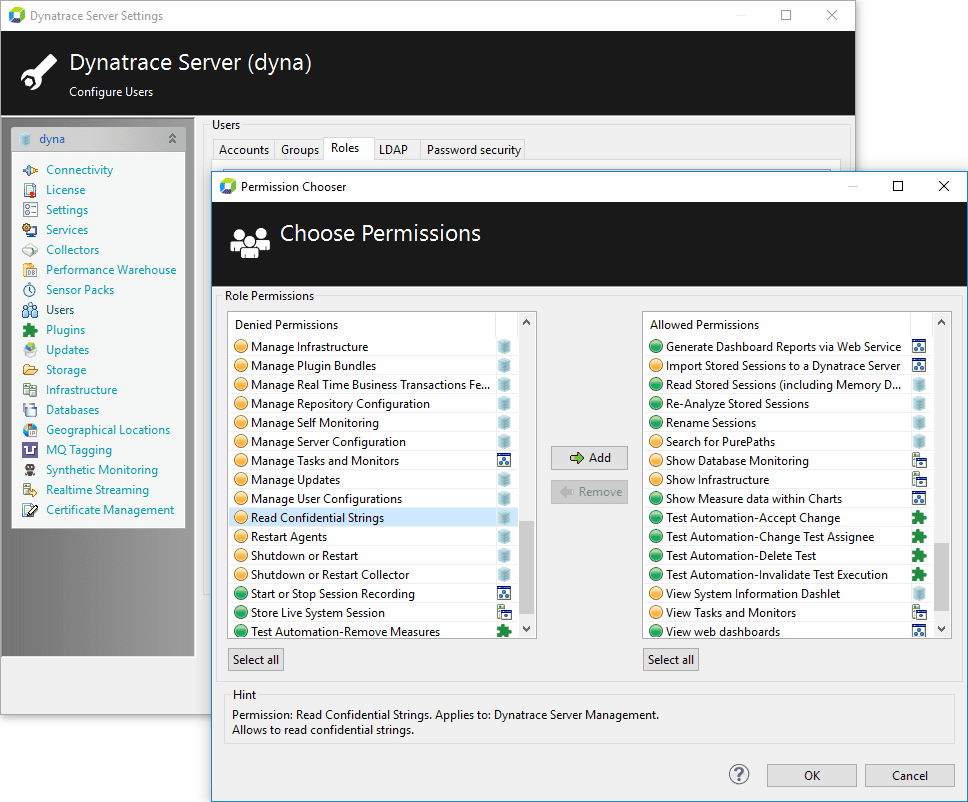Open Performance Warehouse icon
This screenshot has width=968, height=802.
(x=30, y=270)
